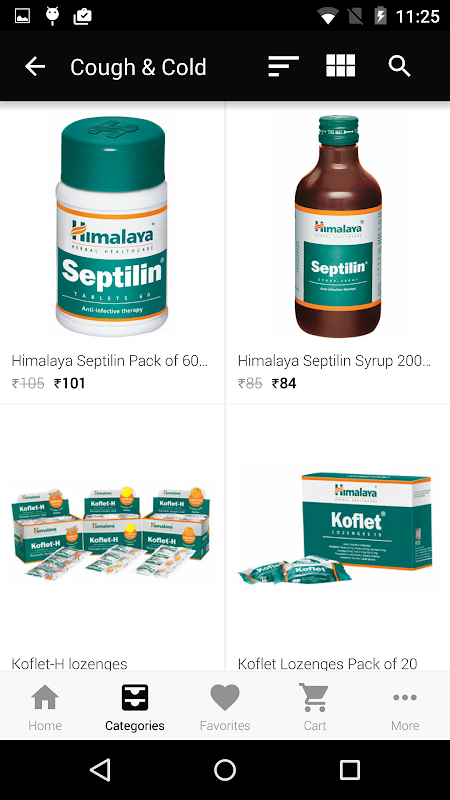Go to the Home tab

pos(45,707)
